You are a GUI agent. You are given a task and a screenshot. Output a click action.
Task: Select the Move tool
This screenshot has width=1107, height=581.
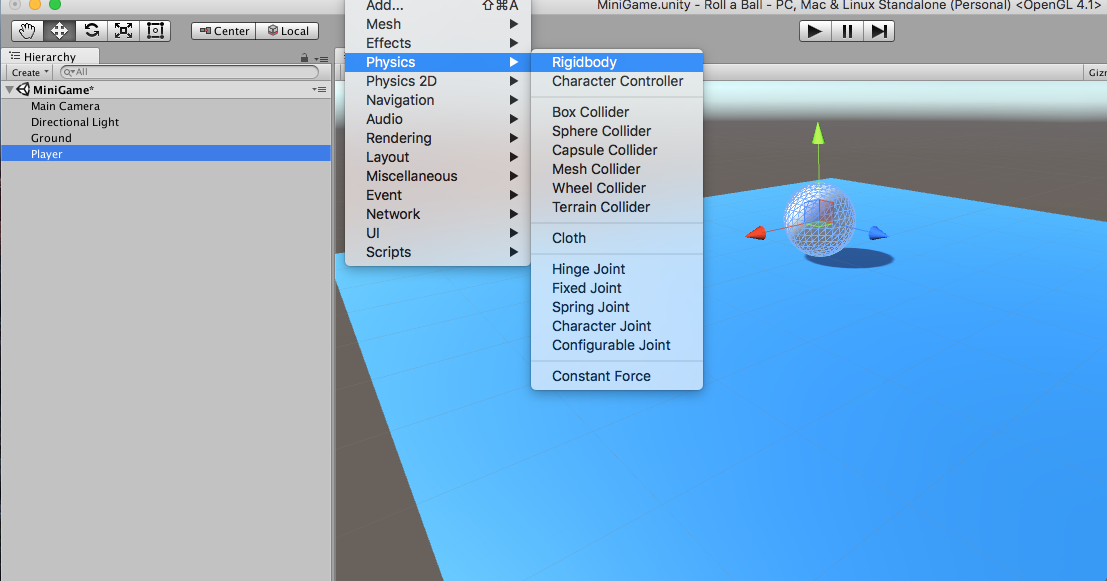coord(58,31)
